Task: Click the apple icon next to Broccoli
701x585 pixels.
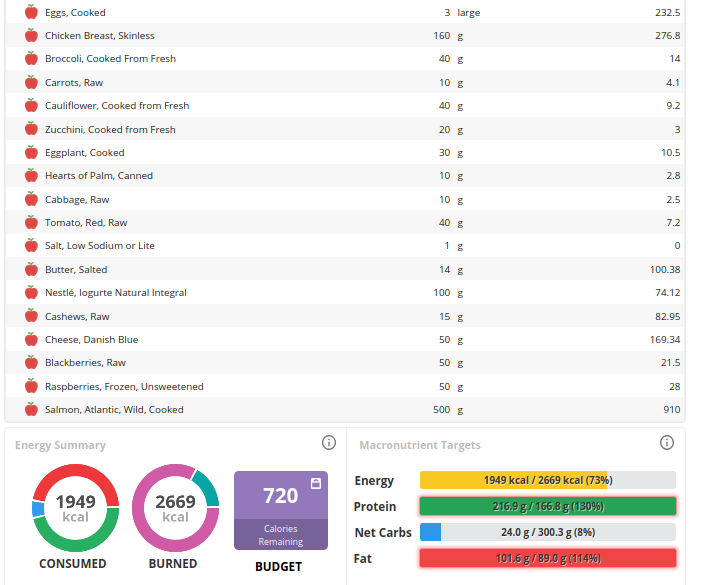Action: click(x=31, y=59)
